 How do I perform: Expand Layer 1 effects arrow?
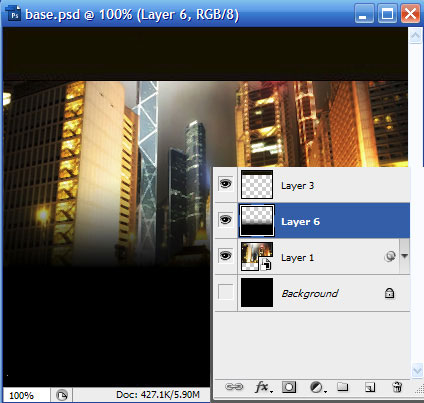coord(405,256)
